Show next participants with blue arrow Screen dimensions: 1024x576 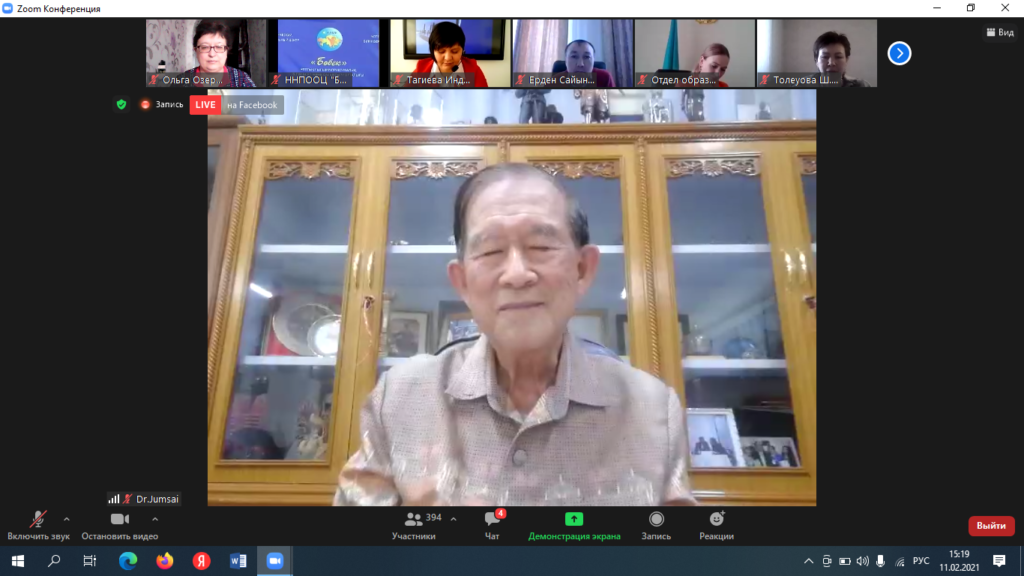(899, 53)
